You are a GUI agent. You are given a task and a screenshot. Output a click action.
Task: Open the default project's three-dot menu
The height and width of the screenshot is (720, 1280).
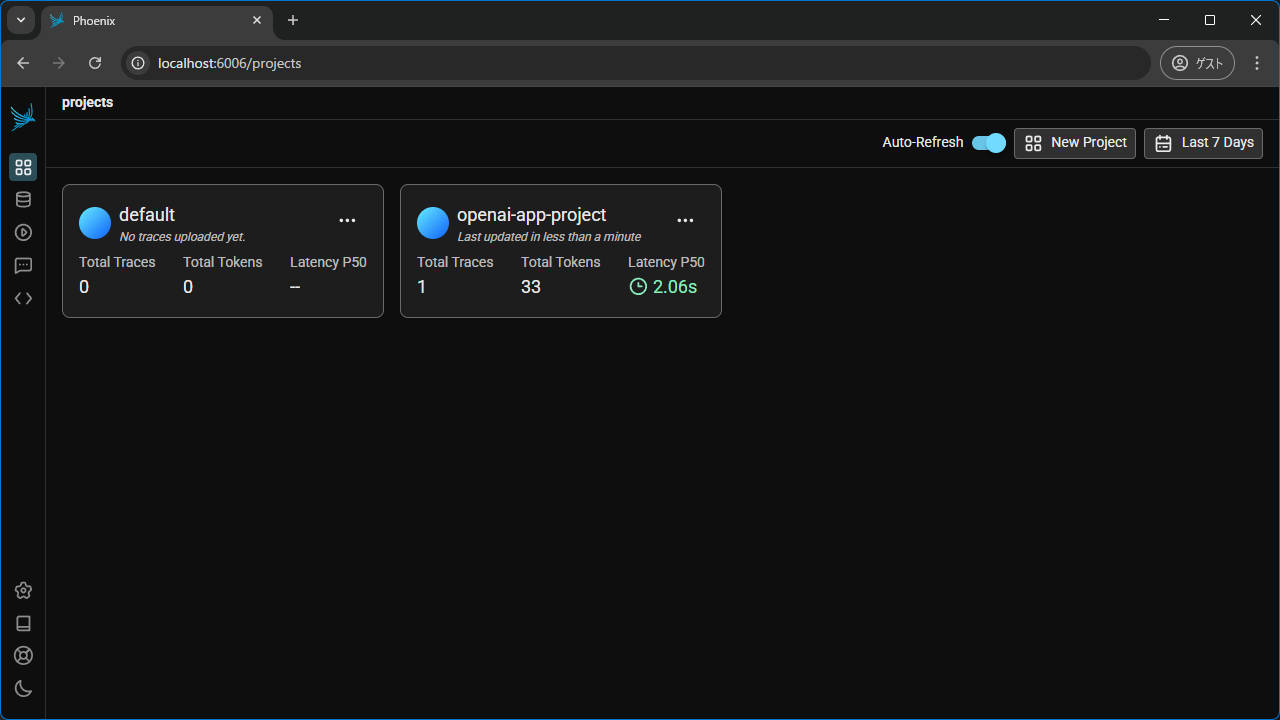point(347,220)
